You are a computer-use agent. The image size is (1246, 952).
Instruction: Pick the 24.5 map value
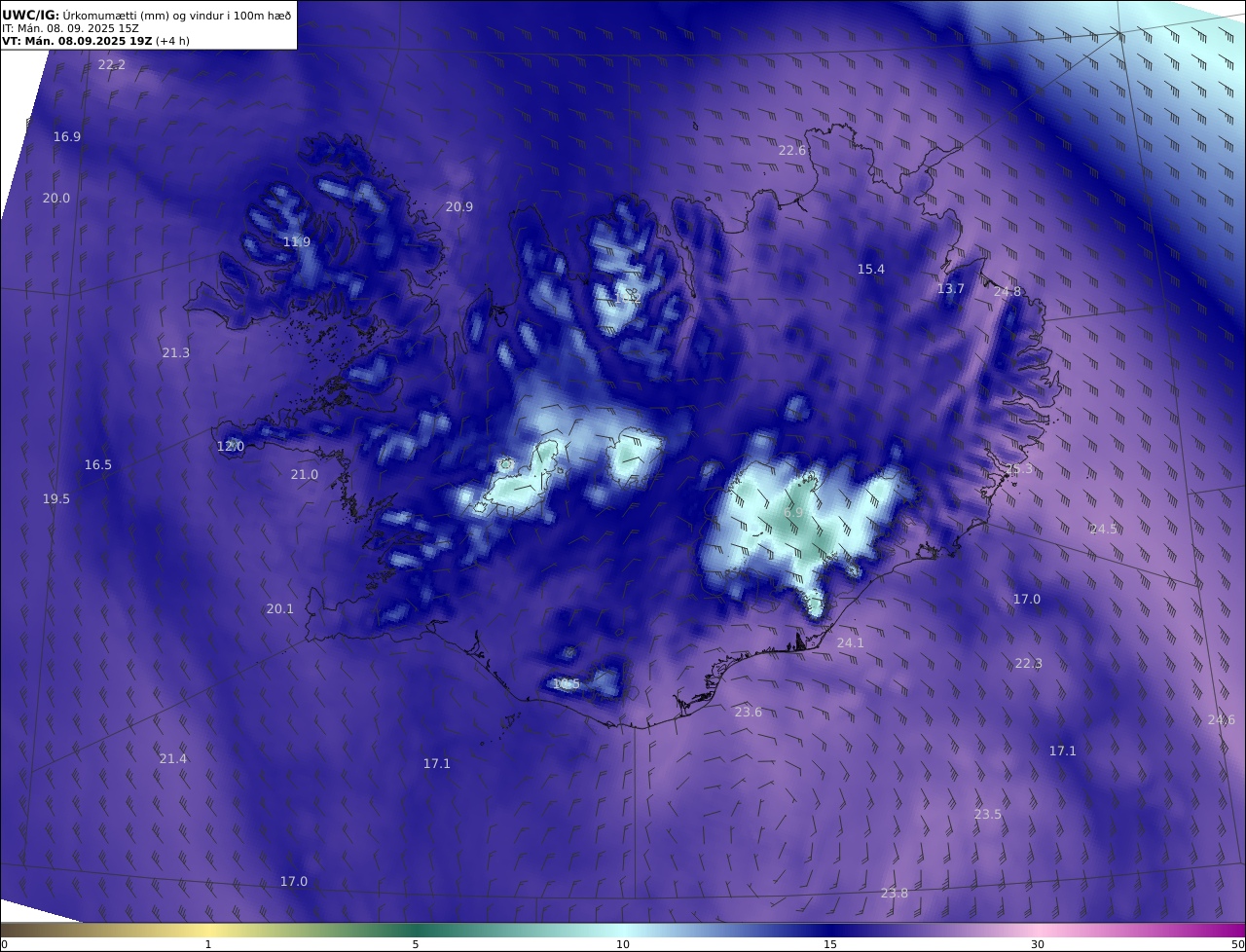(1104, 530)
